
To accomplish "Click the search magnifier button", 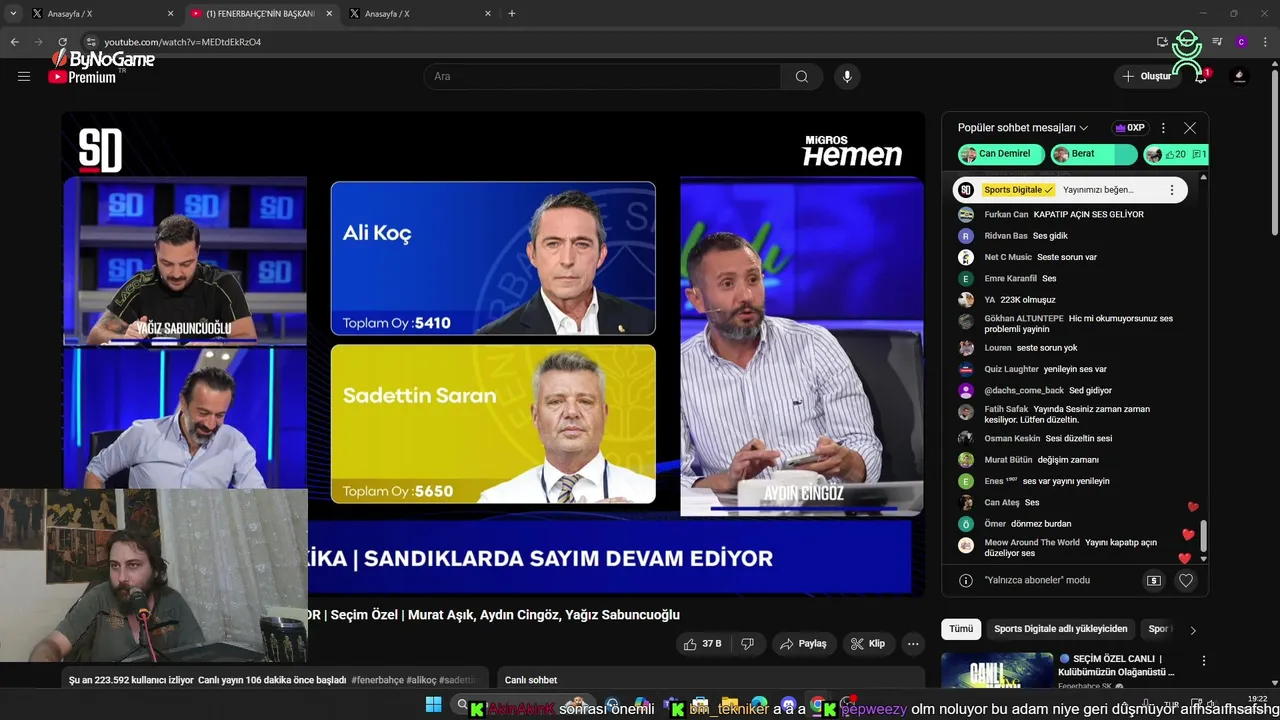I will point(801,76).
